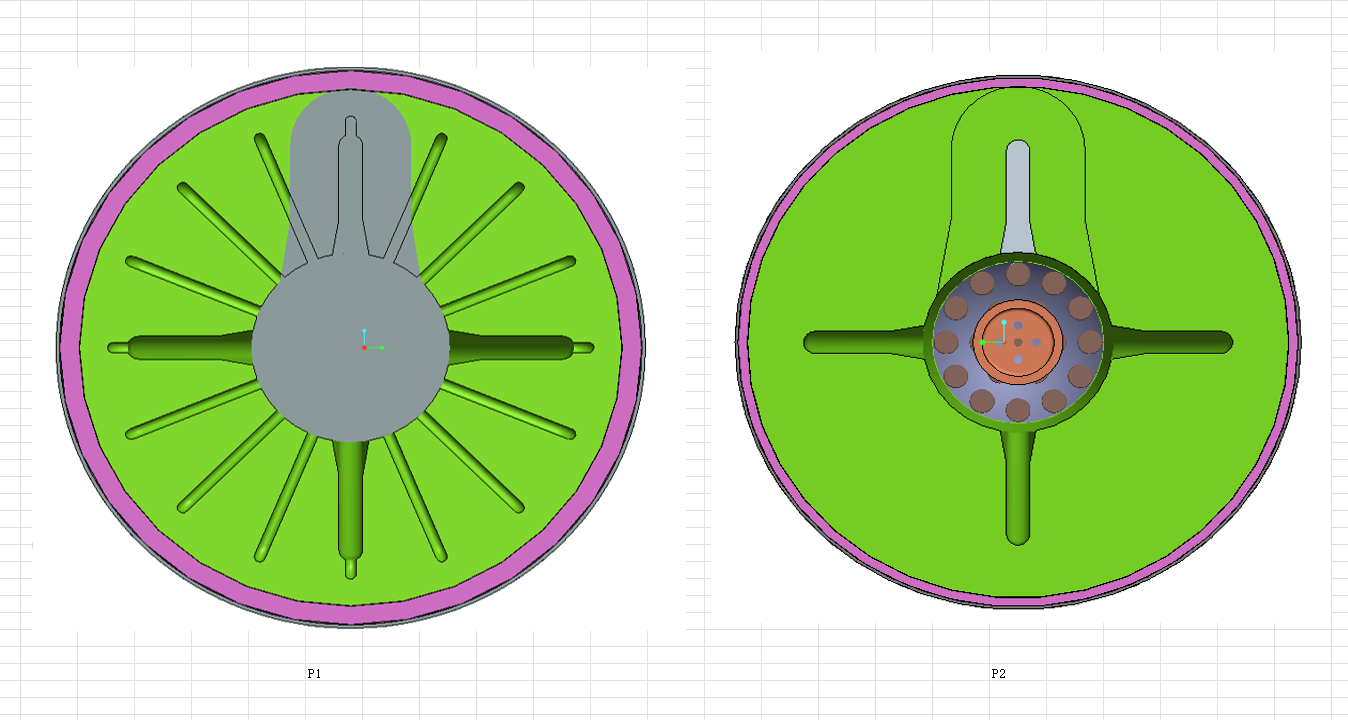Click the topmost brown hole in P2 hub
Viewport: 1348px width, 720px height.
click(1018, 273)
